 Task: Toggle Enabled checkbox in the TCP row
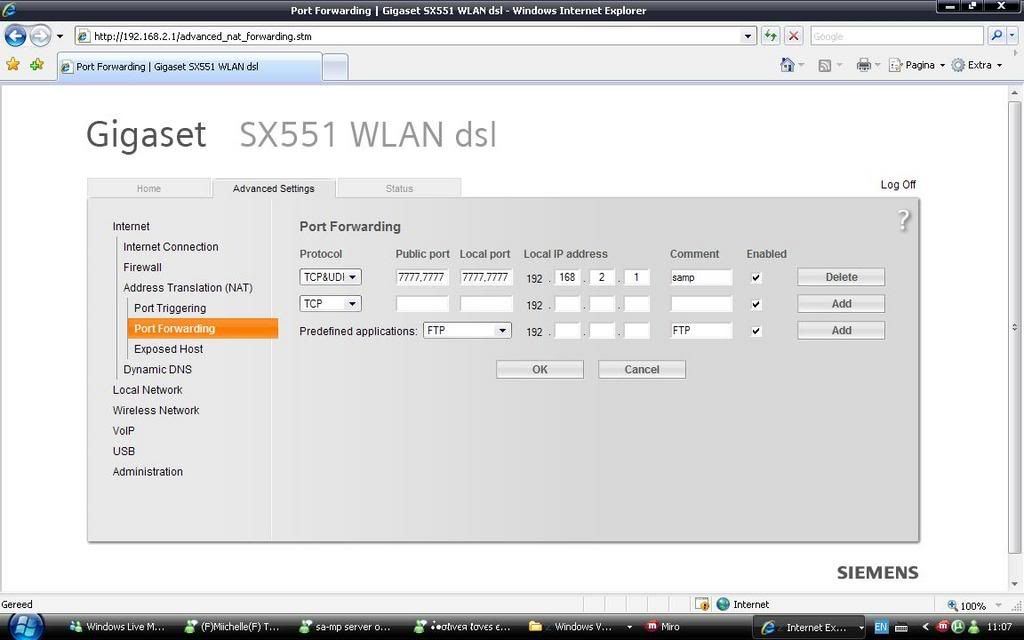coord(756,304)
